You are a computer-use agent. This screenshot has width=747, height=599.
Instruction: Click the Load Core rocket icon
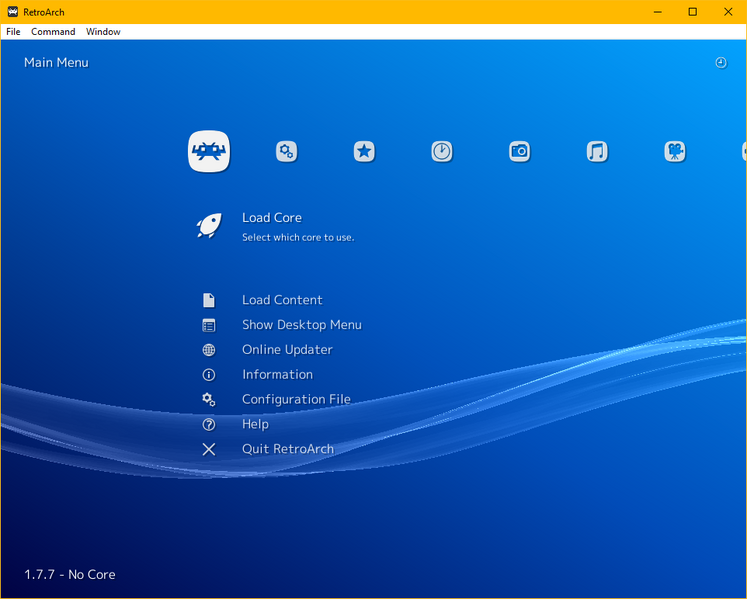click(x=209, y=226)
